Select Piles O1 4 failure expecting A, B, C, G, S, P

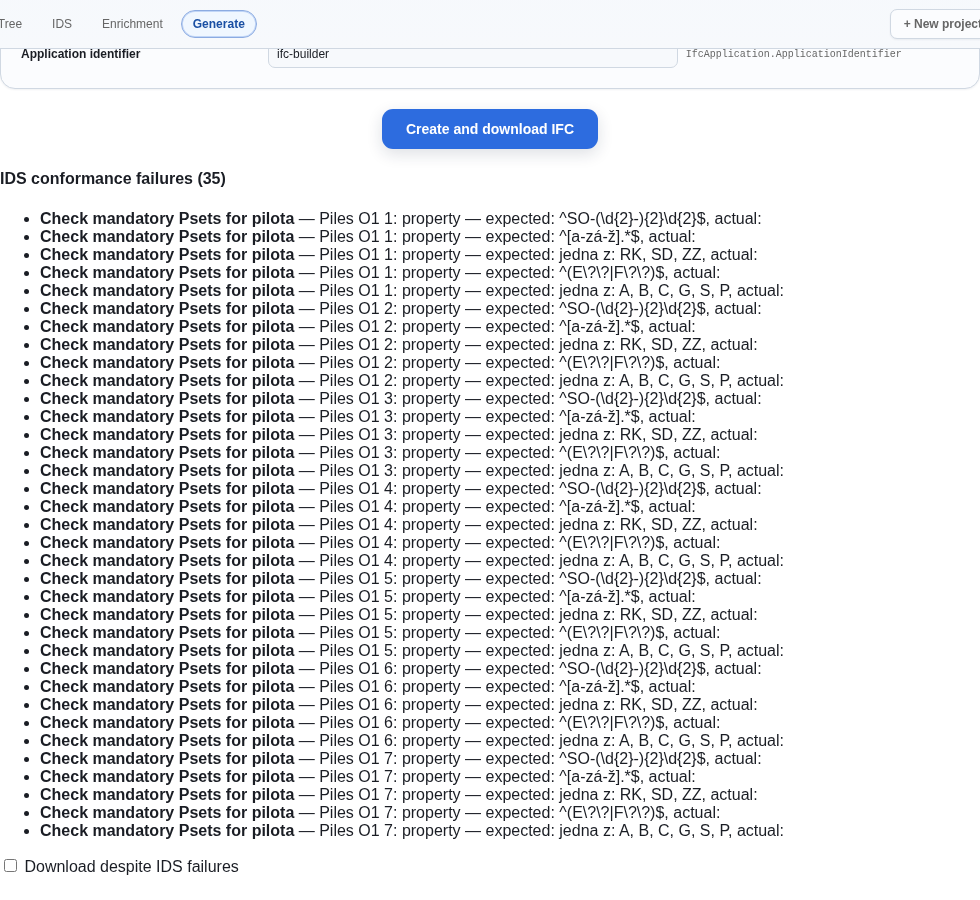coord(412,561)
